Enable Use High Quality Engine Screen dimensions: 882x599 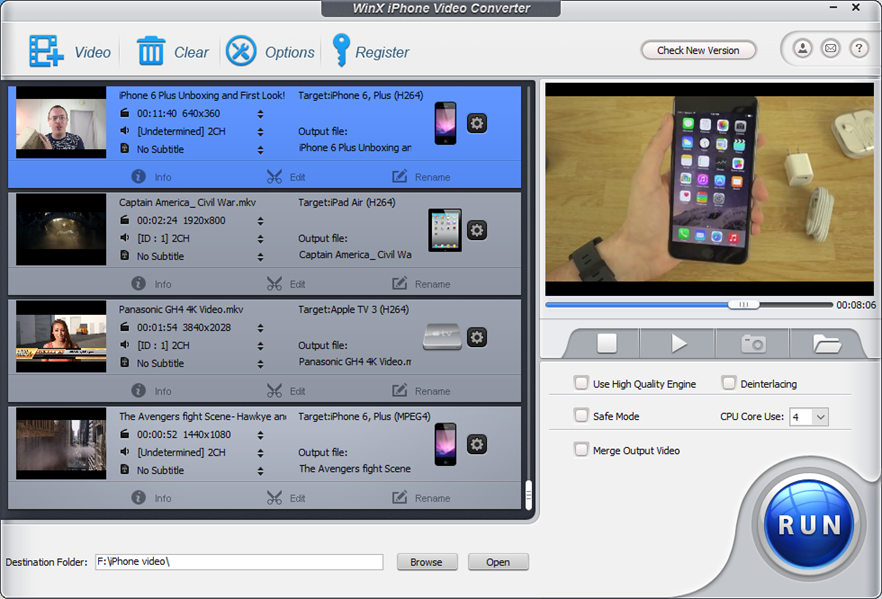[581, 383]
